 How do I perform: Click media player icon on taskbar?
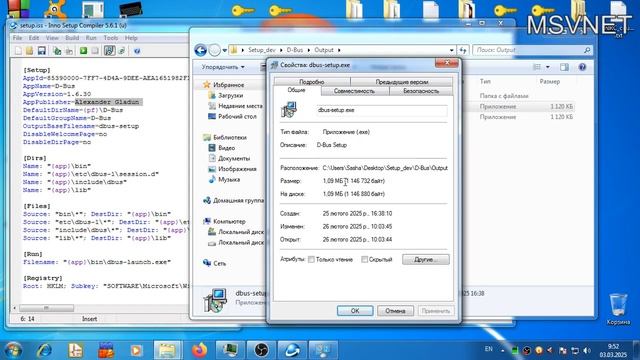136,350
